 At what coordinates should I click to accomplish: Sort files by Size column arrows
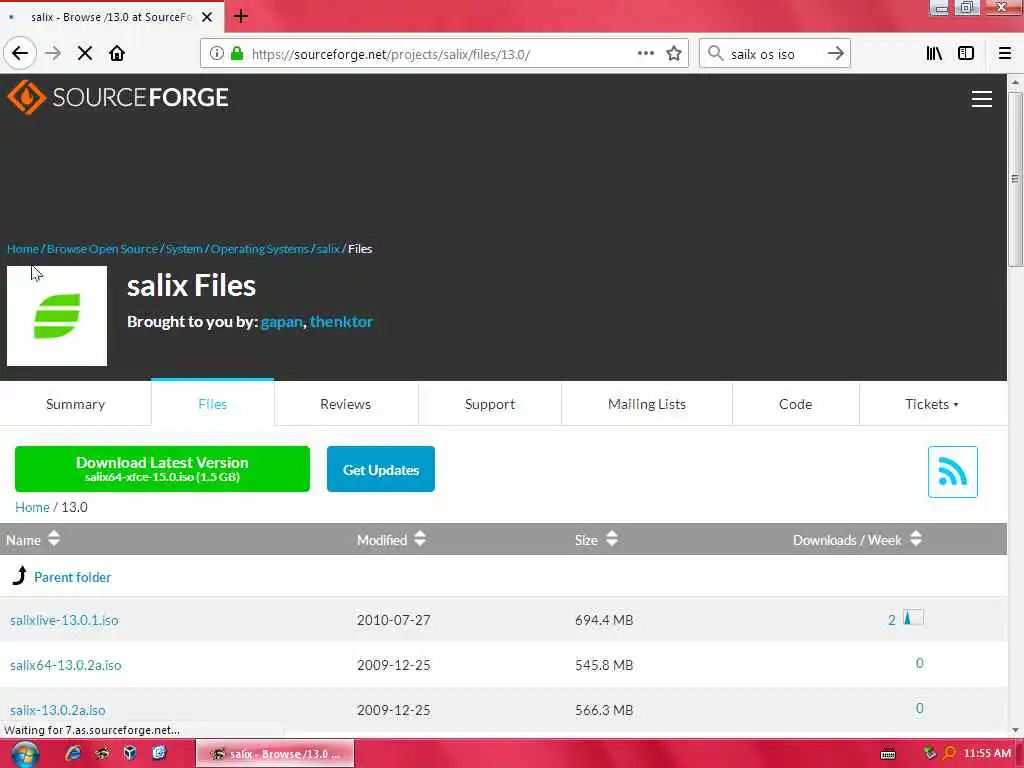click(x=611, y=539)
